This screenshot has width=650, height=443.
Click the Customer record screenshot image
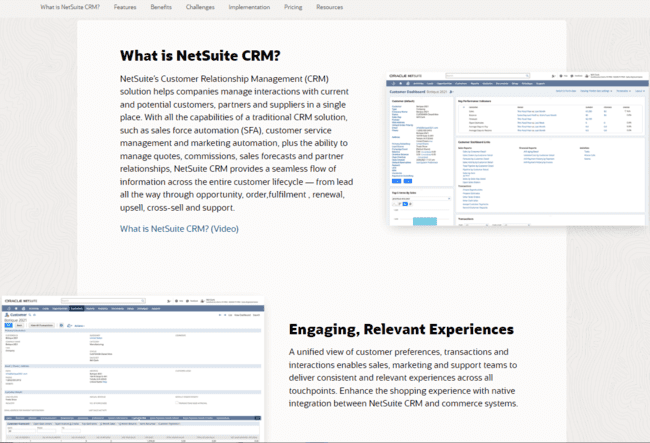click(x=133, y=369)
